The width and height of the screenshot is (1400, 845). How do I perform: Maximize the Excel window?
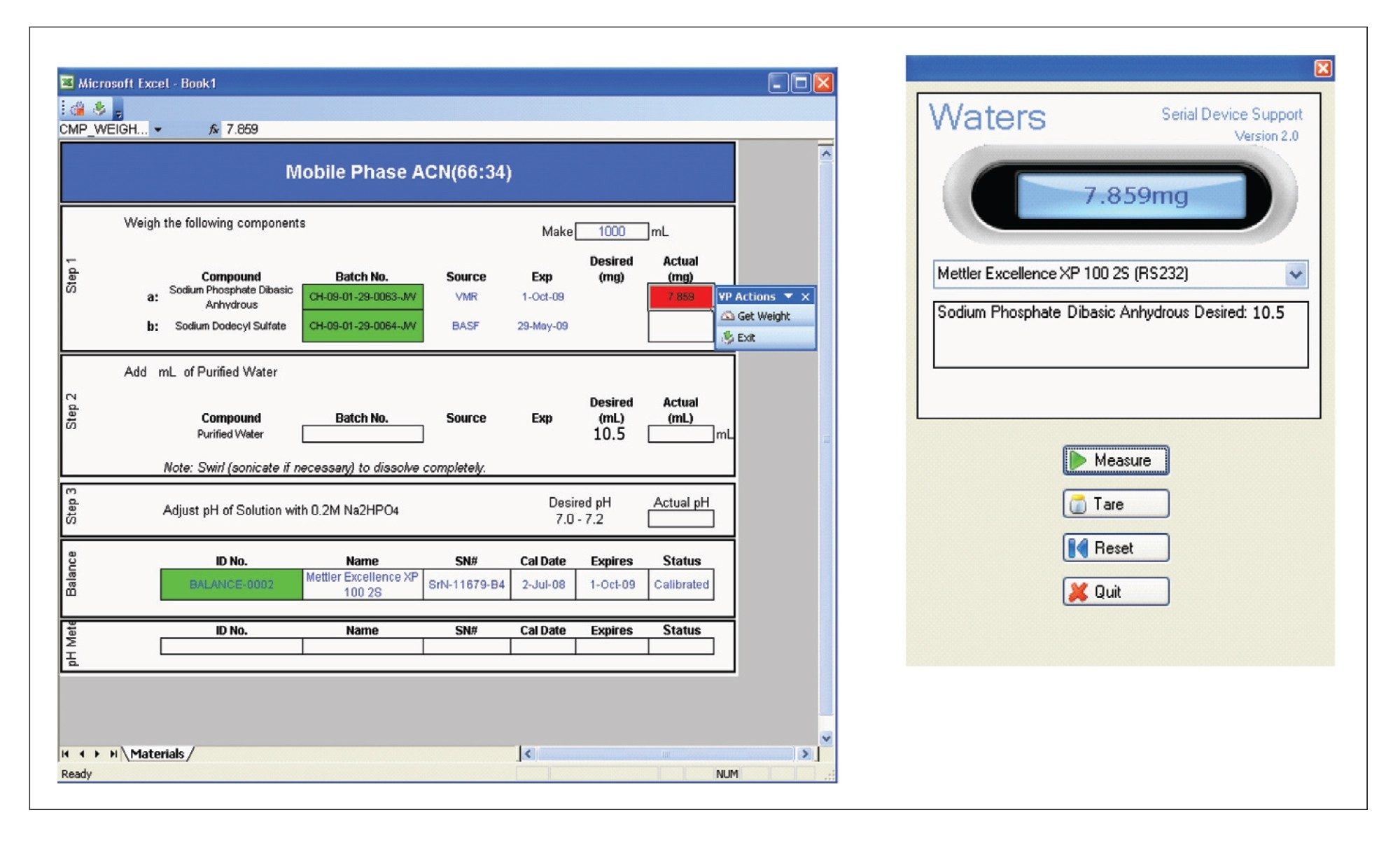pos(801,83)
